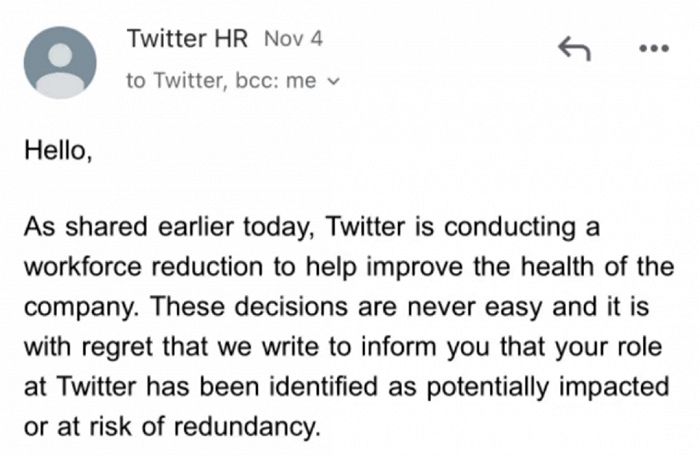
Task: Click the sender name Twitter HR
Action: point(190,40)
